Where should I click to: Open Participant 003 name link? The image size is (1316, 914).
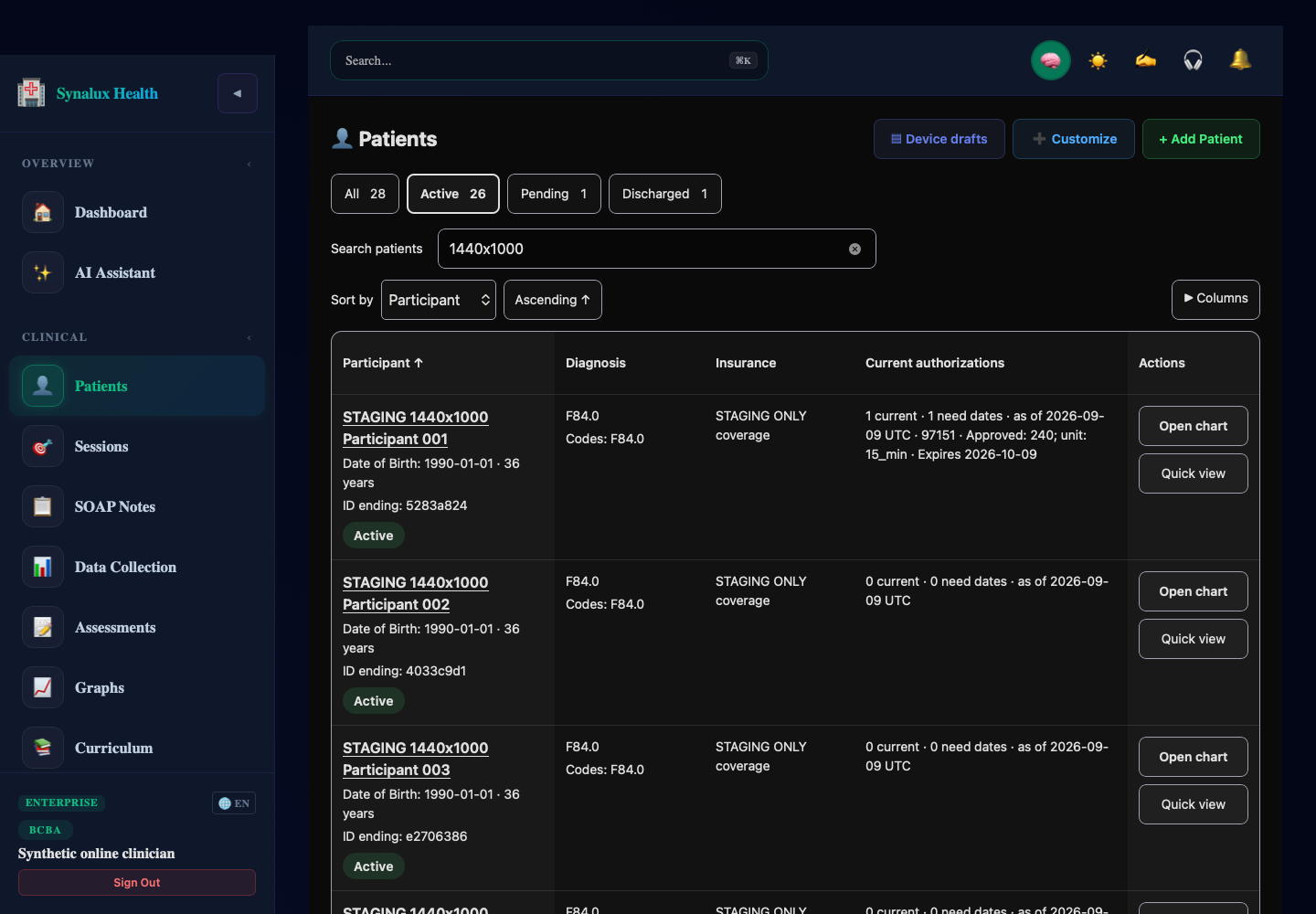pyautogui.click(x=416, y=759)
